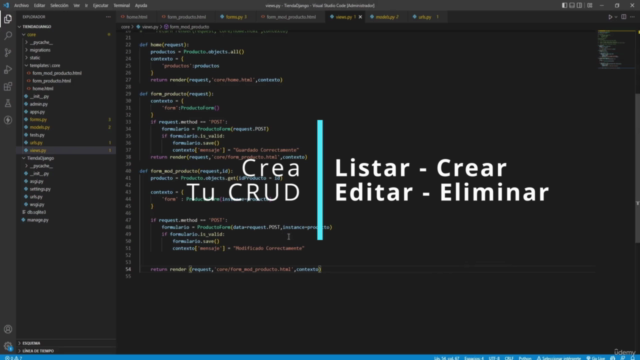Open Customize Layout icon in title bar
The width and height of the screenshot is (640, 360).
click(x=589, y=5)
